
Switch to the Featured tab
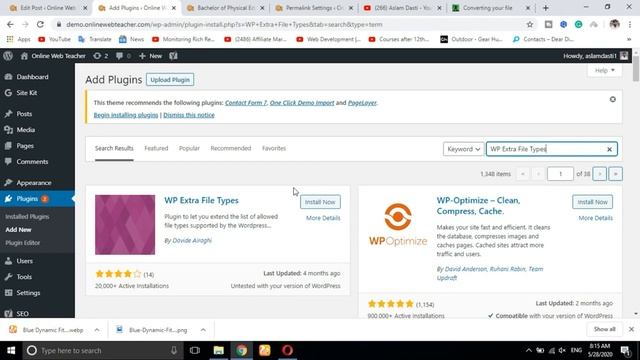click(156, 148)
